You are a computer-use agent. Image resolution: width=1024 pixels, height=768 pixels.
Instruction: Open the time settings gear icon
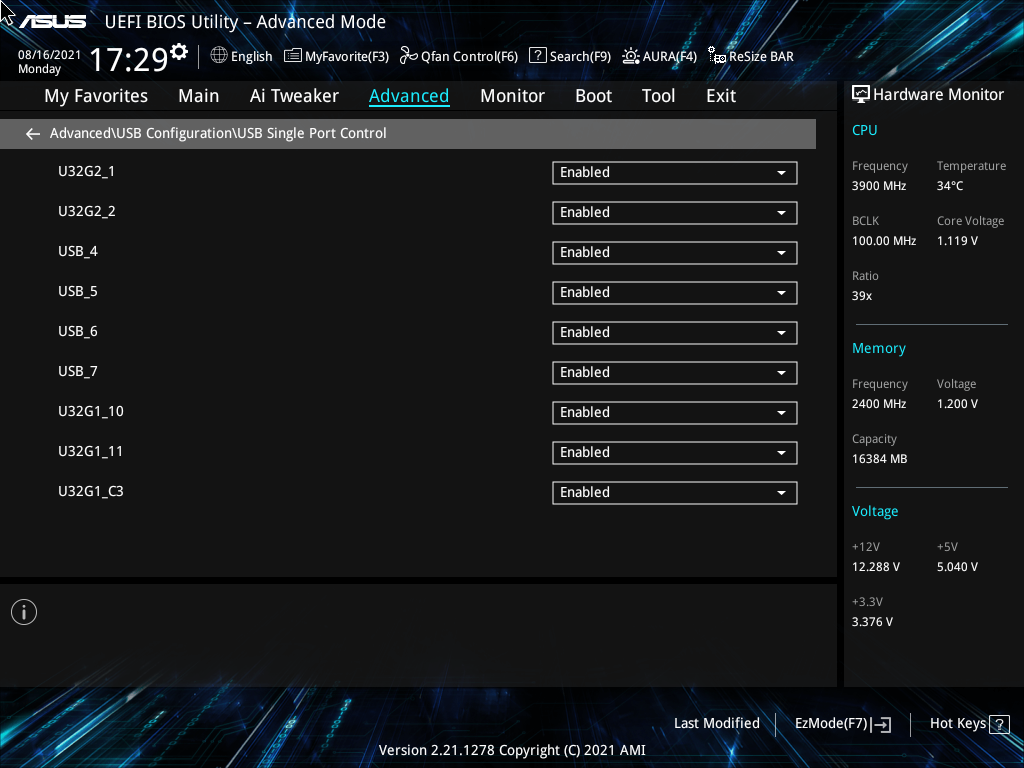tap(179, 52)
